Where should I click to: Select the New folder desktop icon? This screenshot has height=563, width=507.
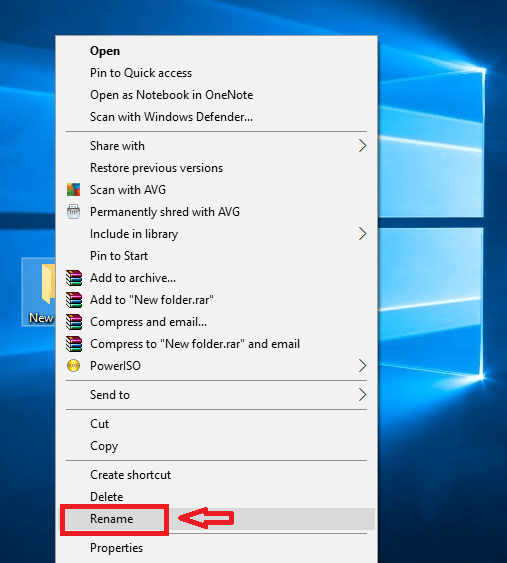(39, 292)
